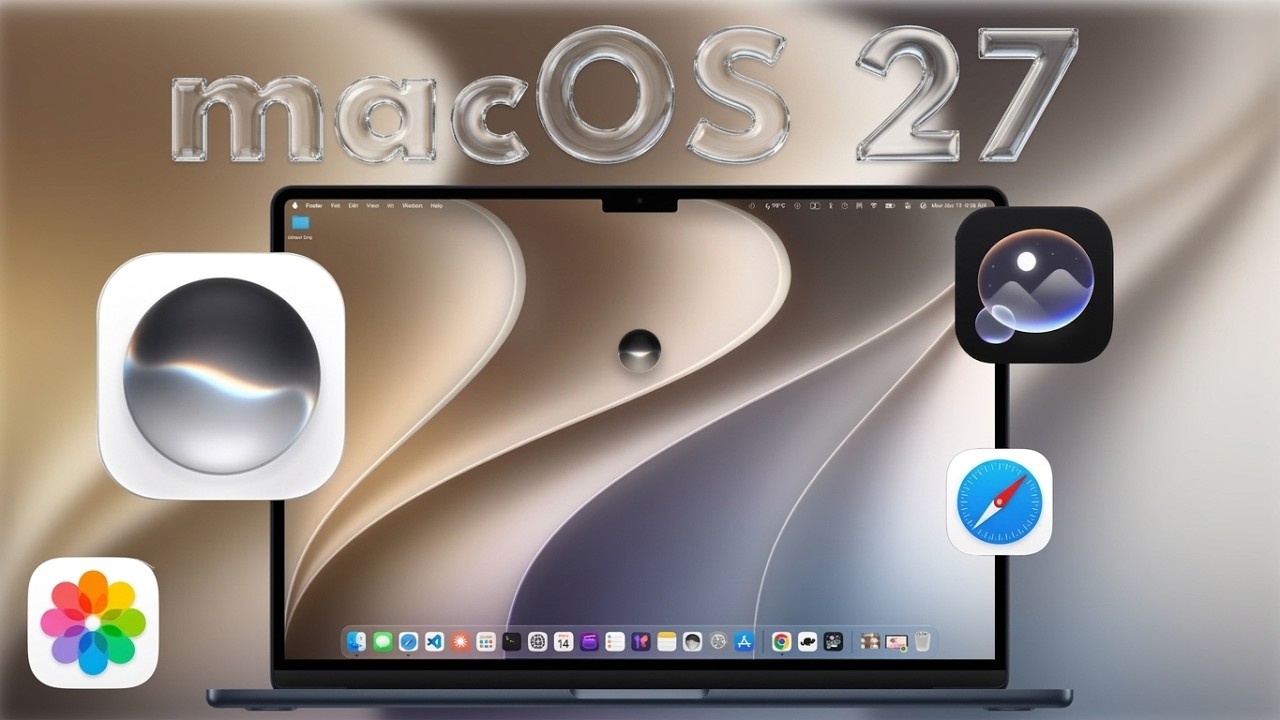Open Reminders from the Dock
1280x720 pixels.
pyautogui.click(x=615, y=642)
